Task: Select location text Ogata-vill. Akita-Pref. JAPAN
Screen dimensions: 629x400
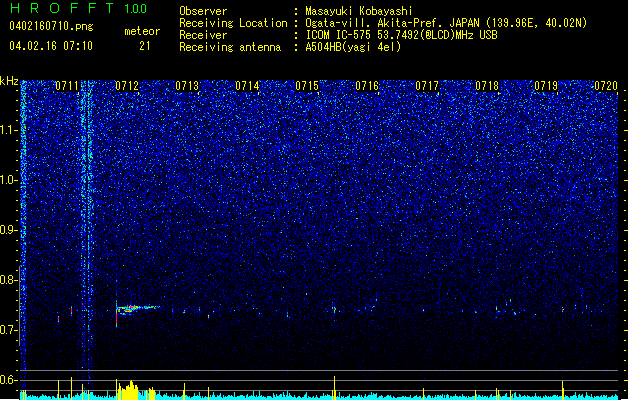Action: pos(392,23)
